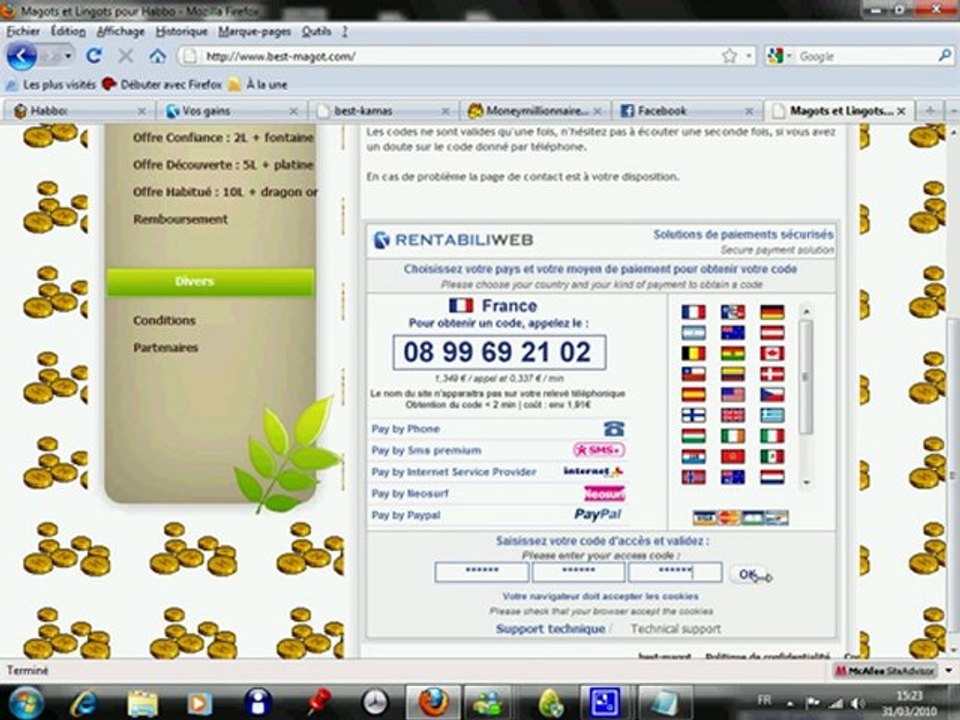Image resolution: width=960 pixels, height=720 pixels.
Task: Choose the Norway flag
Action: pyautogui.click(x=694, y=478)
